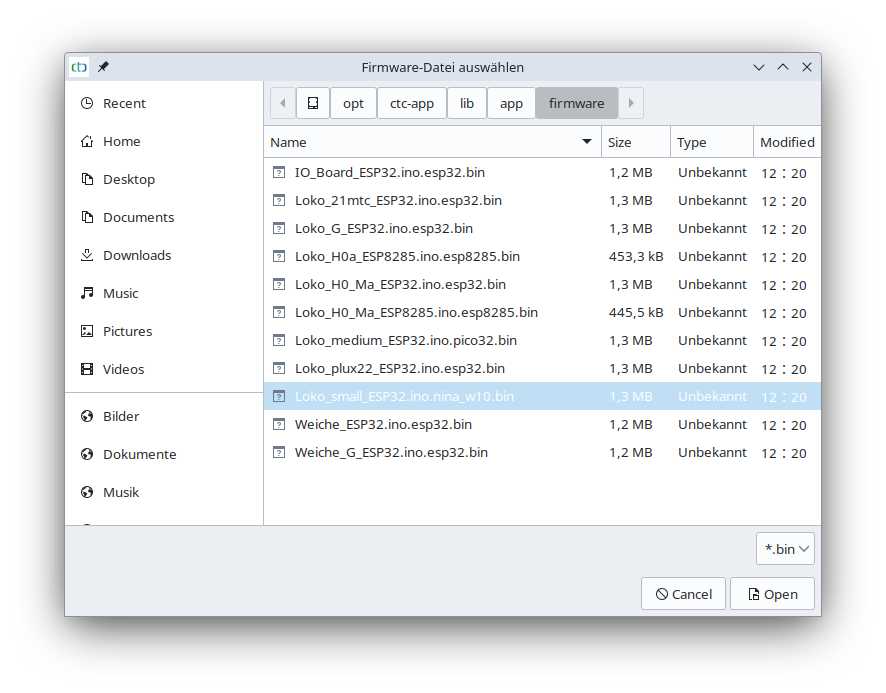Image resolution: width=886 pixels, height=693 pixels.
Task: Select Music in the sidebar
Action: click(122, 293)
